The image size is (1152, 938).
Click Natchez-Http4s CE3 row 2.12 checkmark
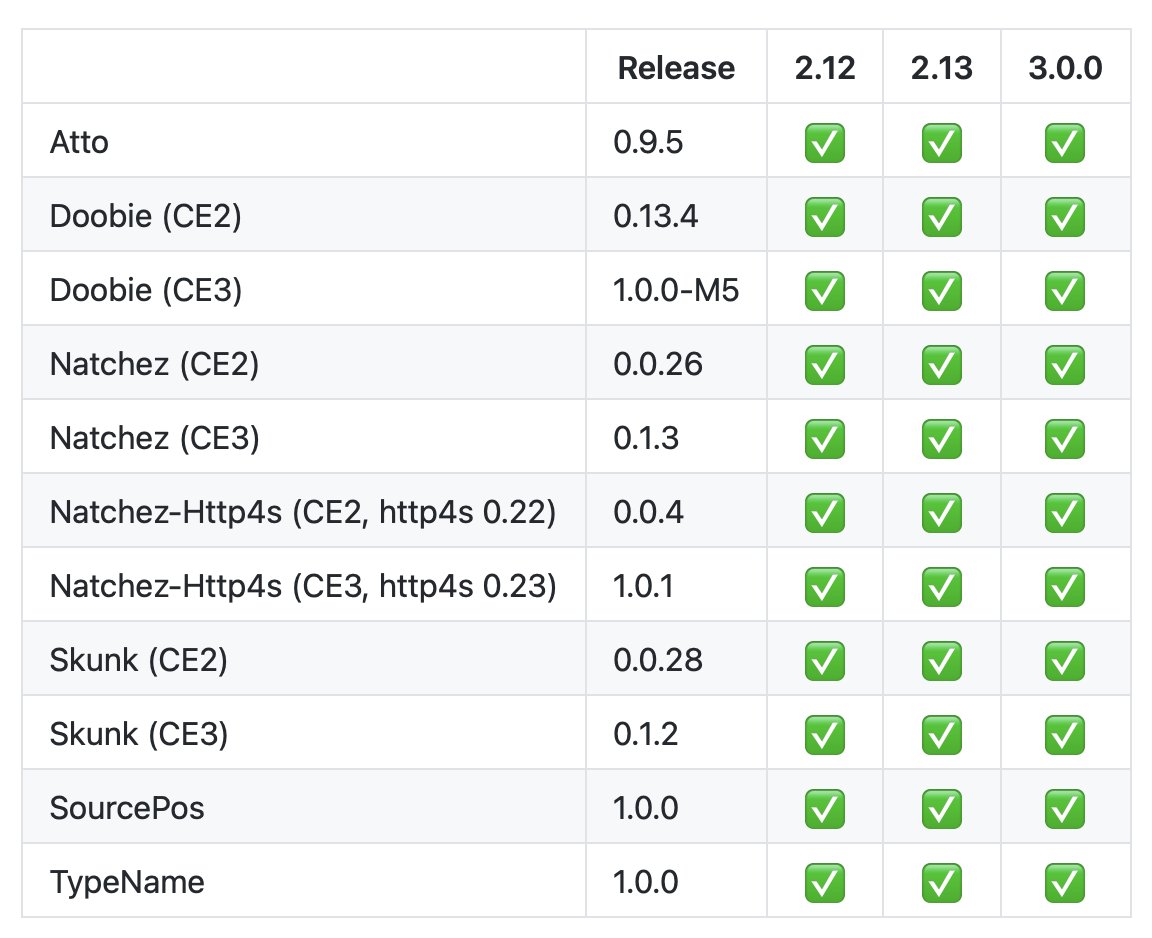pyautogui.click(x=824, y=587)
